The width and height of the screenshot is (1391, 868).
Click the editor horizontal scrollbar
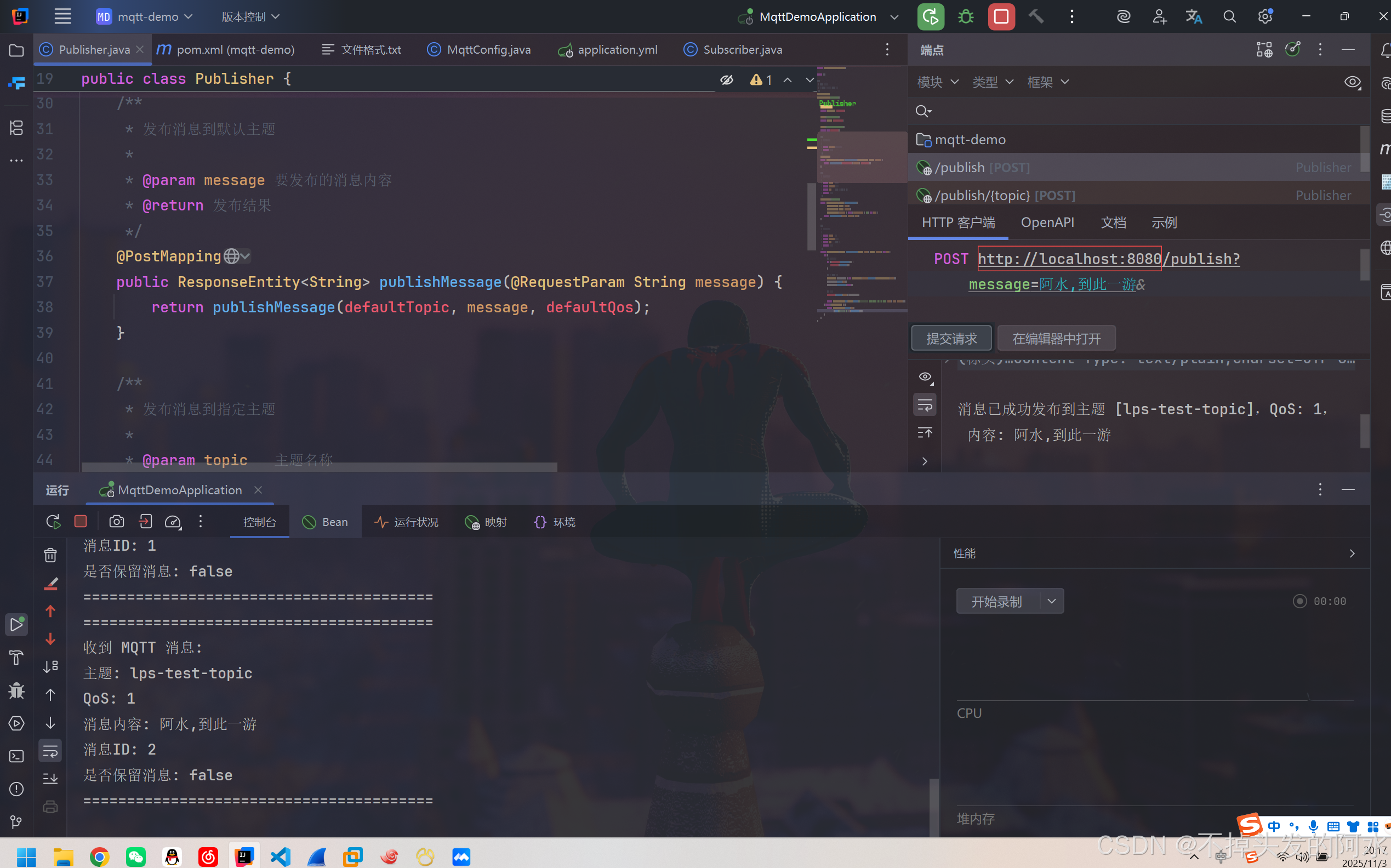(319, 467)
